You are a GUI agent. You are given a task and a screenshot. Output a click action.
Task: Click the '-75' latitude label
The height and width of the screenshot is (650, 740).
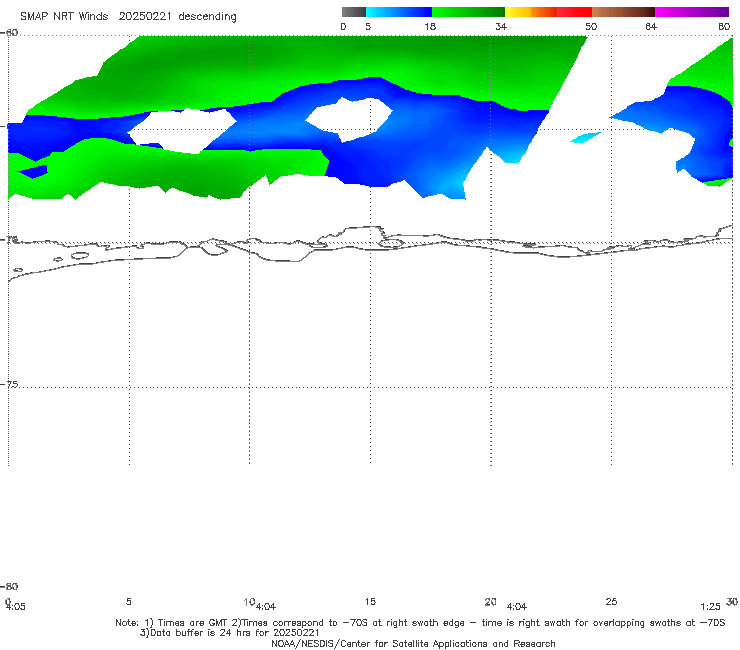click(x=9, y=384)
